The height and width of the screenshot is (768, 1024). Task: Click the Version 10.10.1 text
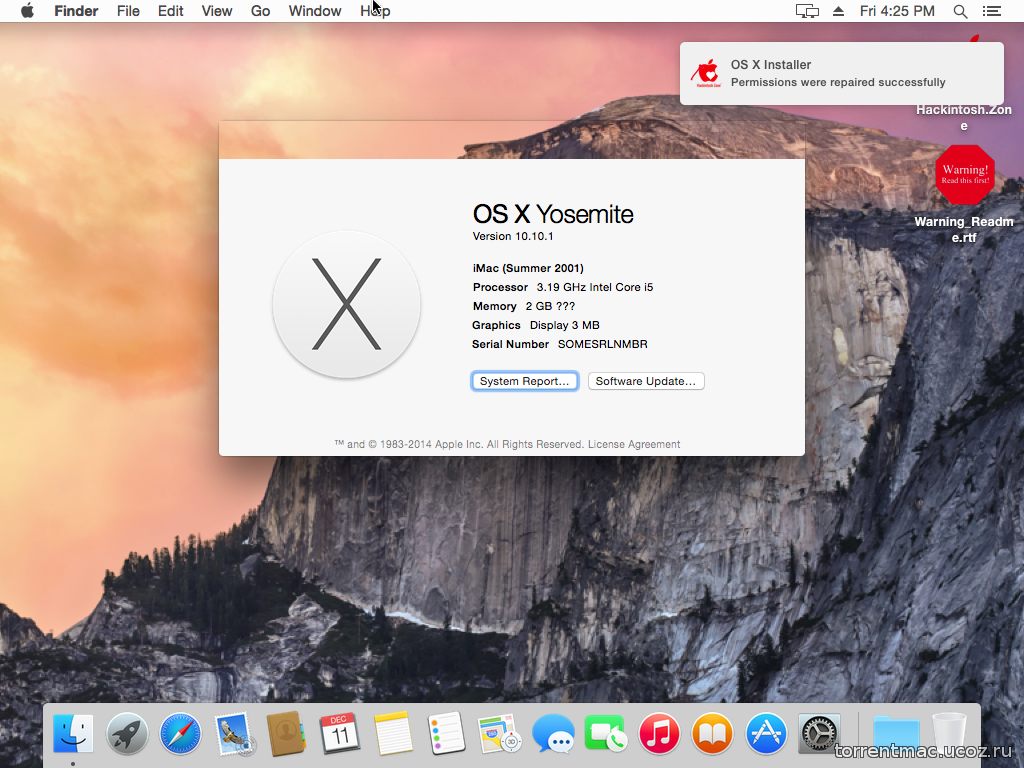[513, 236]
